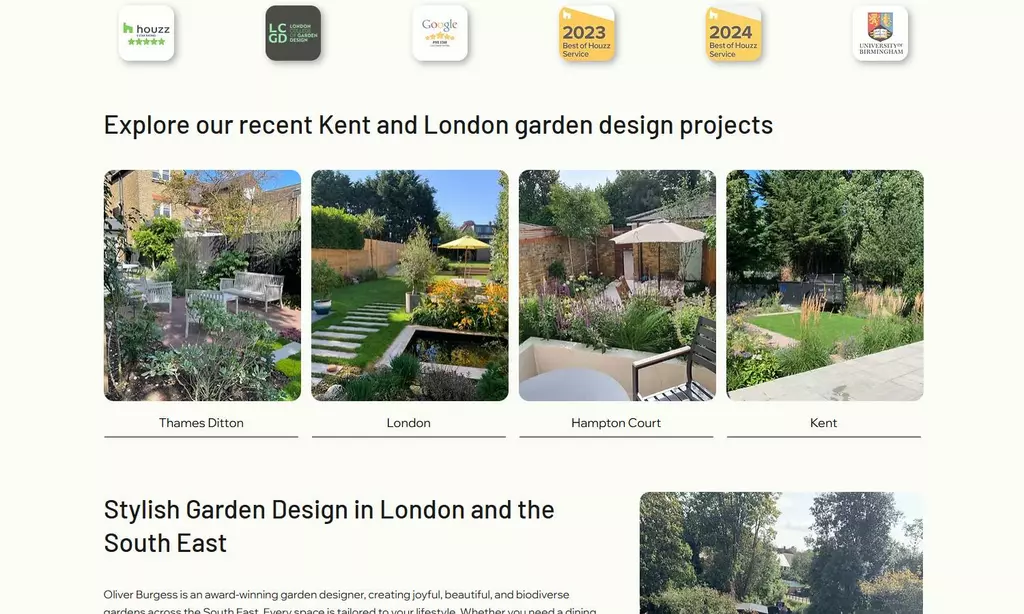This screenshot has height=614, width=1024.
Task: Open the Hampton Court garden project photo
Action: (x=617, y=285)
